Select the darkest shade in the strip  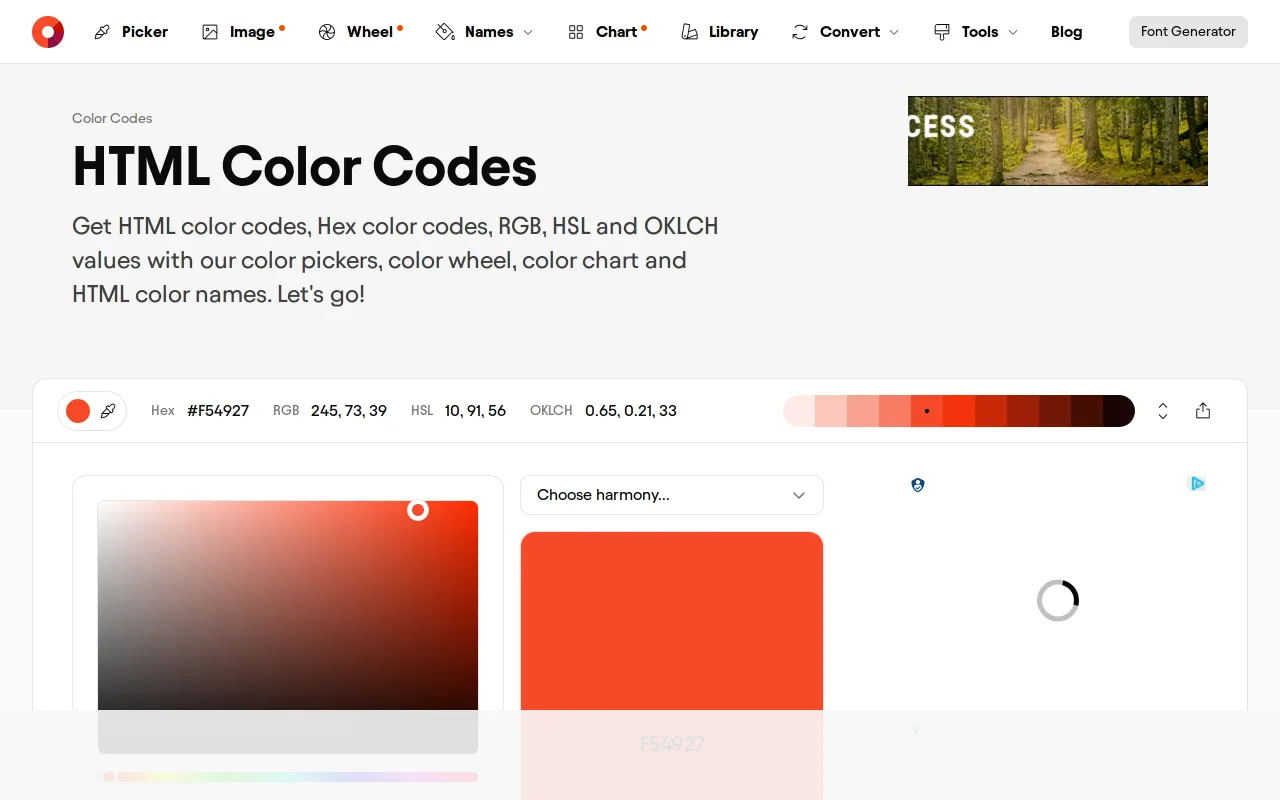point(1119,411)
